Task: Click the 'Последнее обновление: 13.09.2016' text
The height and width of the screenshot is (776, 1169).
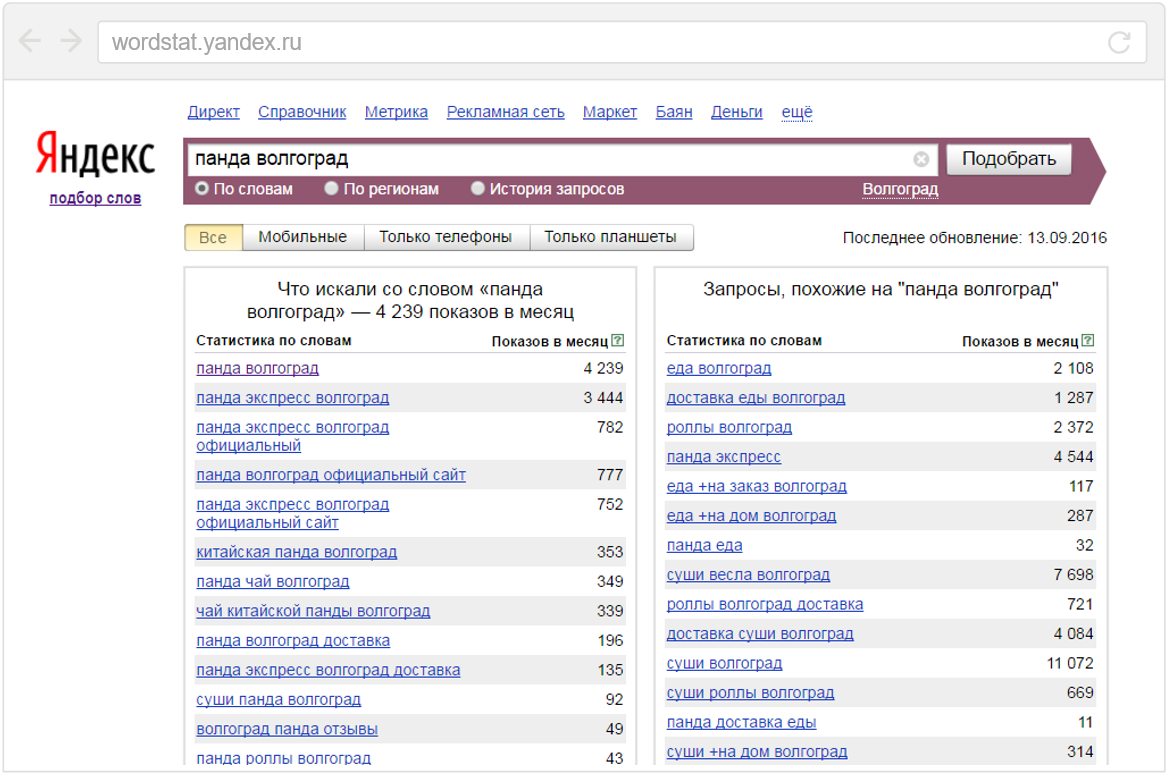Action: tap(974, 238)
